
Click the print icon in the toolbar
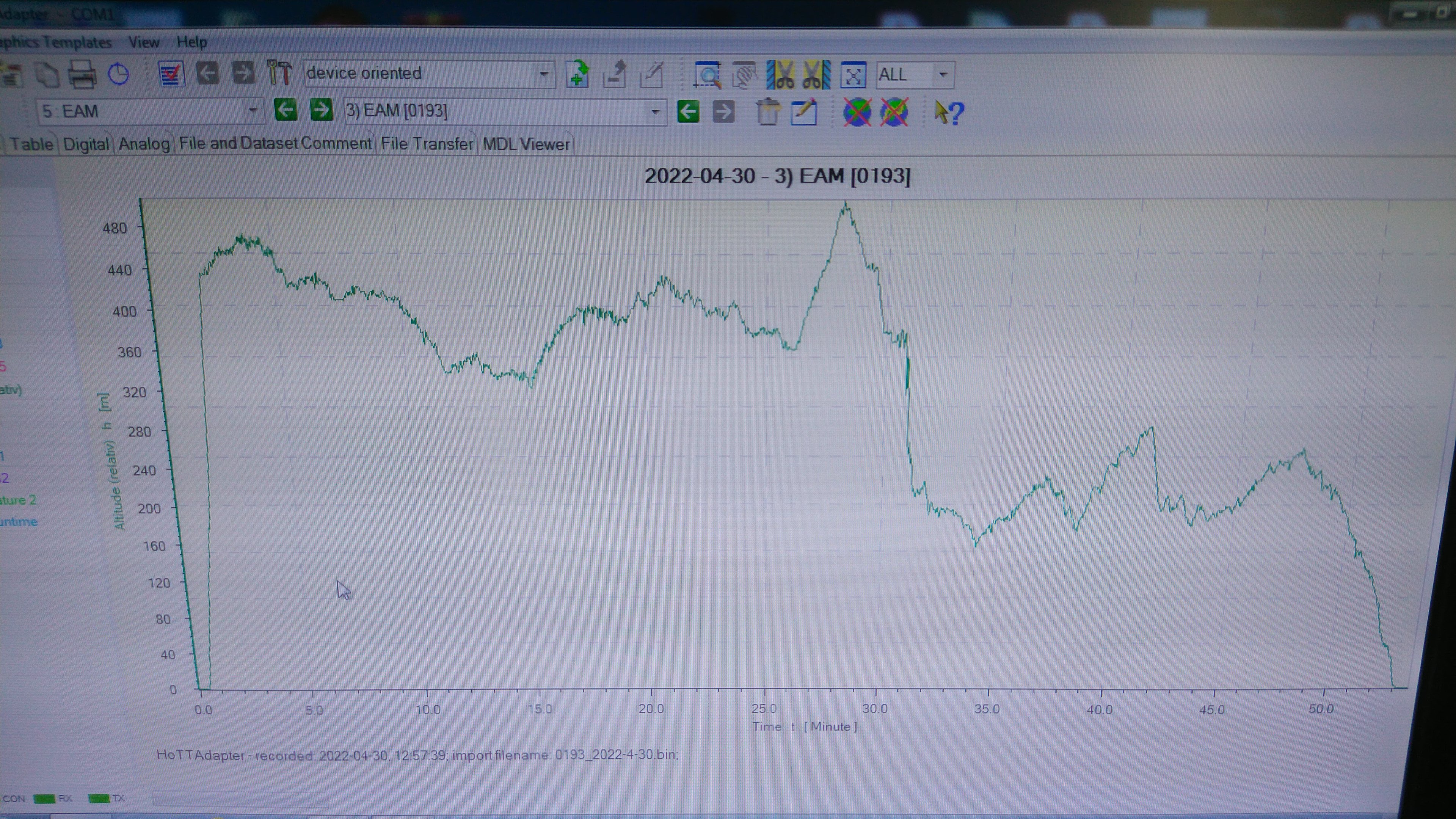tap(83, 74)
